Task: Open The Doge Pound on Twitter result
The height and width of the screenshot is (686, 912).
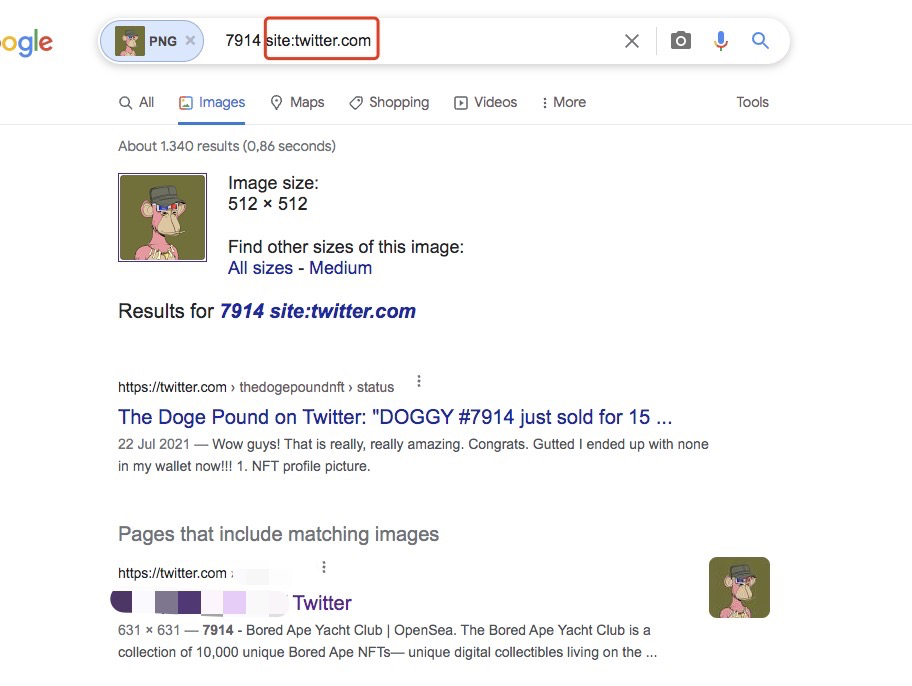Action: coord(395,417)
